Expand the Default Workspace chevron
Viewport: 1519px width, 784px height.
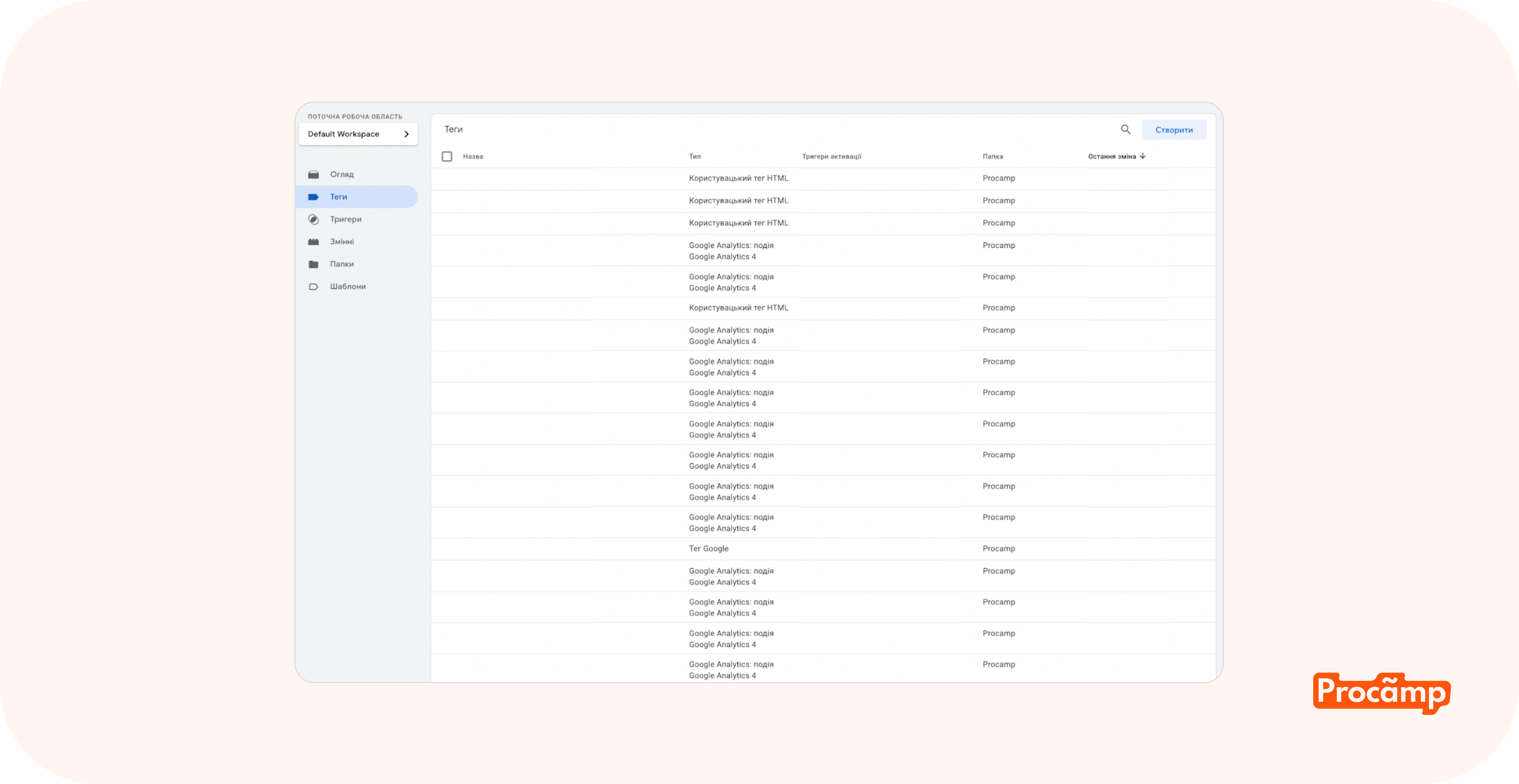(x=406, y=134)
